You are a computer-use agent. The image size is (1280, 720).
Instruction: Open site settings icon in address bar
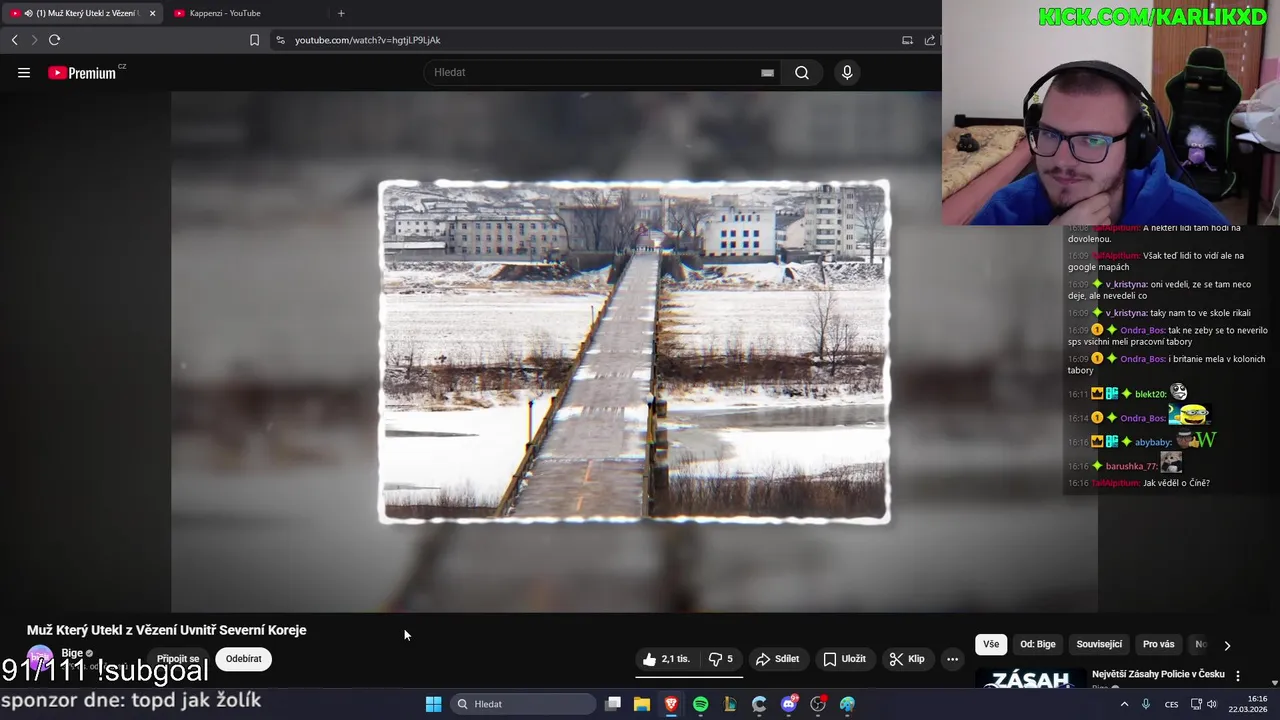(280, 40)
